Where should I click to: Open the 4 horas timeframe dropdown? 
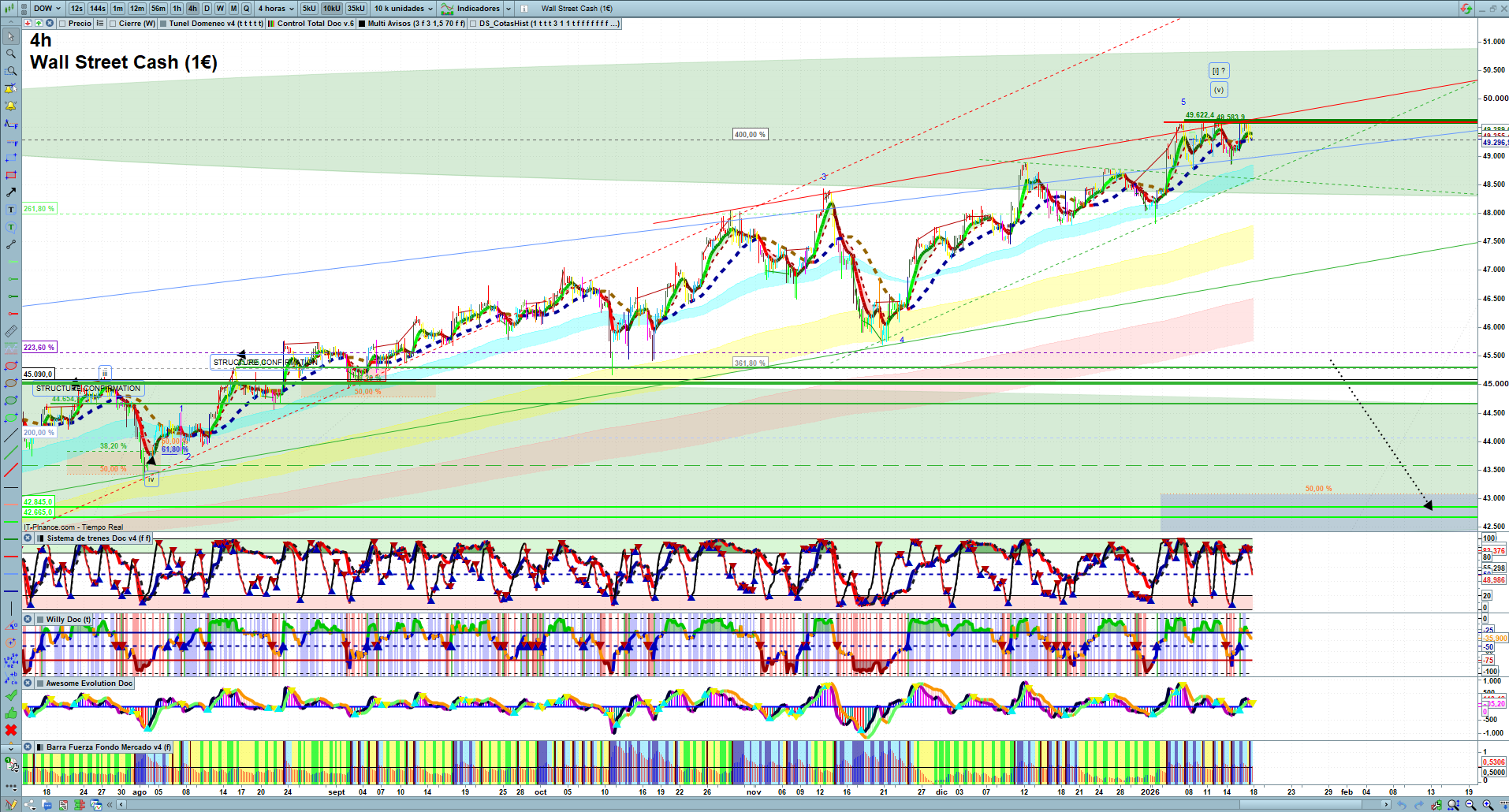click(x=276, y=9)
